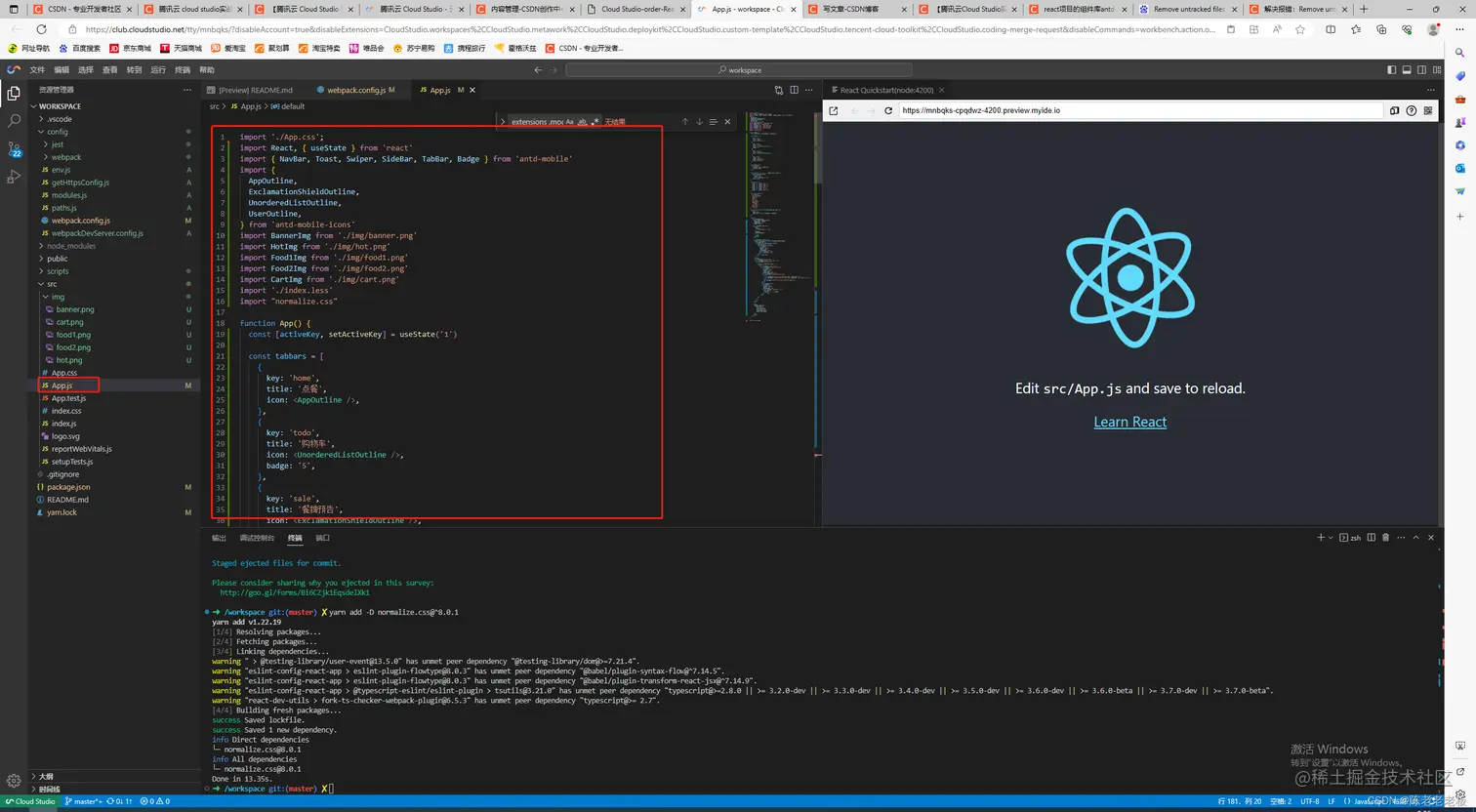Open customize layout icon
Viewport: 1476px width, 812px height.
(x=1436, y=69)
